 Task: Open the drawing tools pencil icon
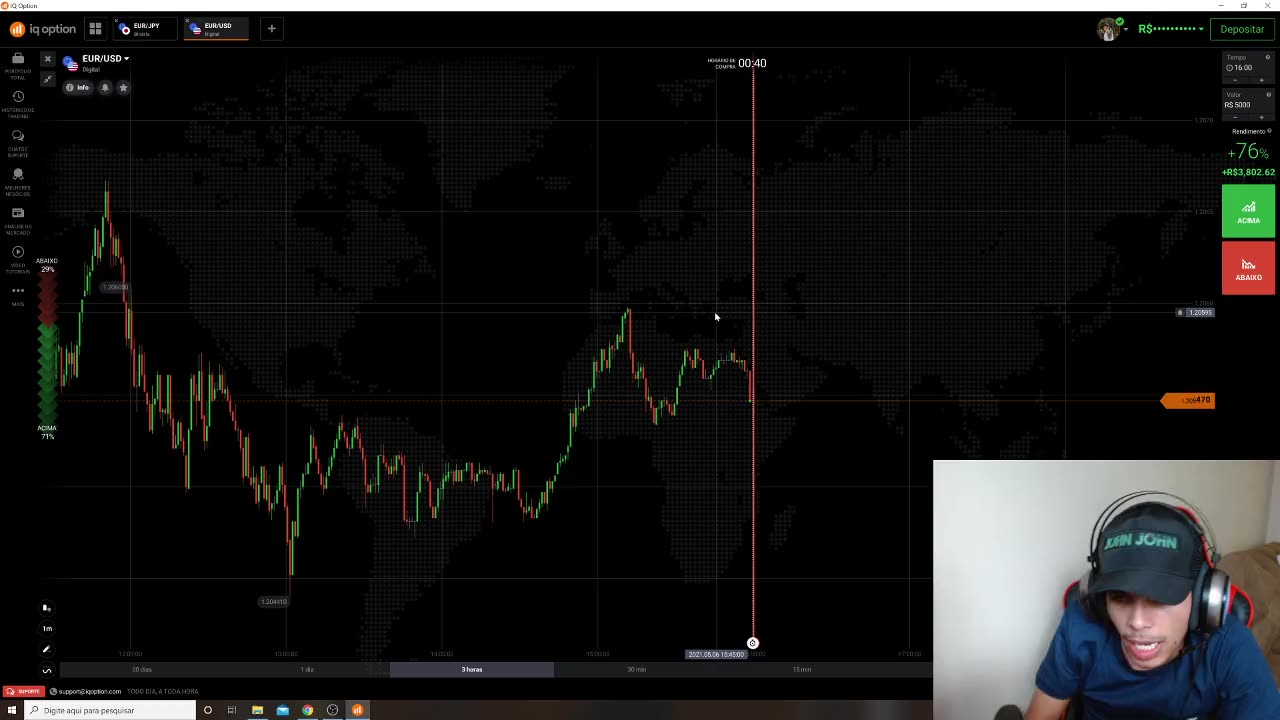tap(46, 649)
